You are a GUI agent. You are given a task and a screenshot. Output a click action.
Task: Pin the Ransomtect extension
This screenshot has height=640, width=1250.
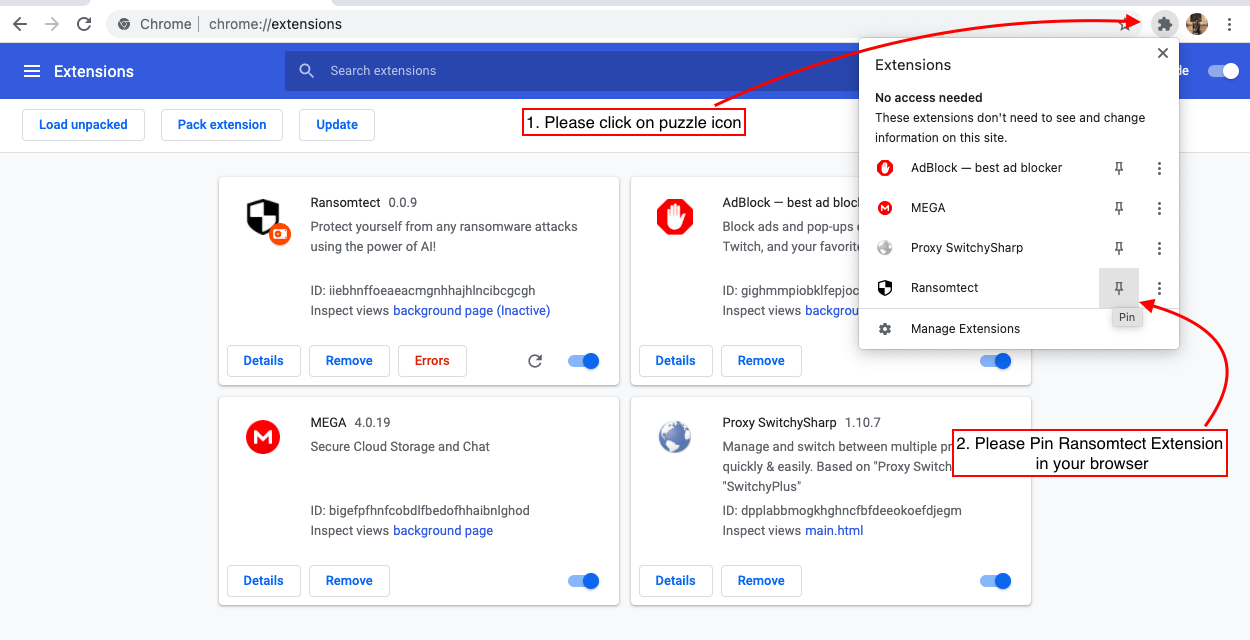(x=1119, y=288)
